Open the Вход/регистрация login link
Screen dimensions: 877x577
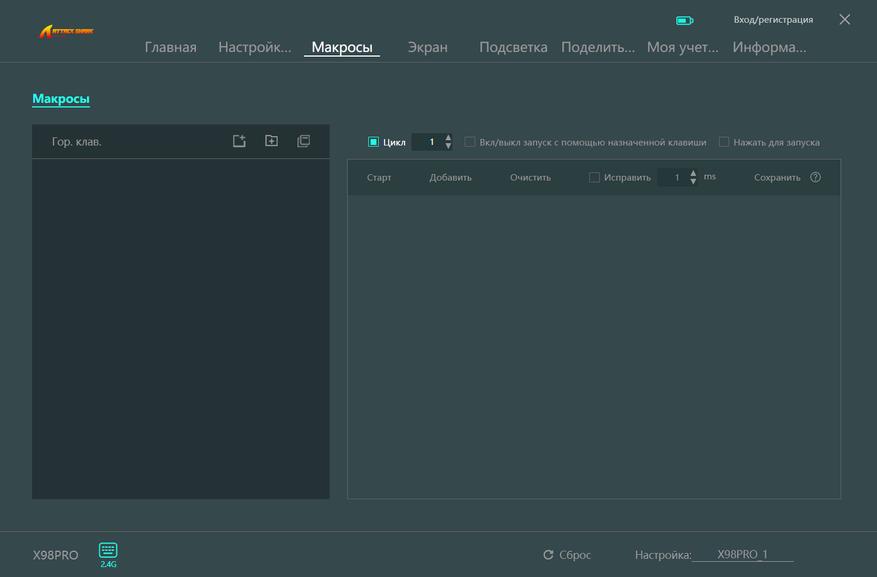point(773,20)
